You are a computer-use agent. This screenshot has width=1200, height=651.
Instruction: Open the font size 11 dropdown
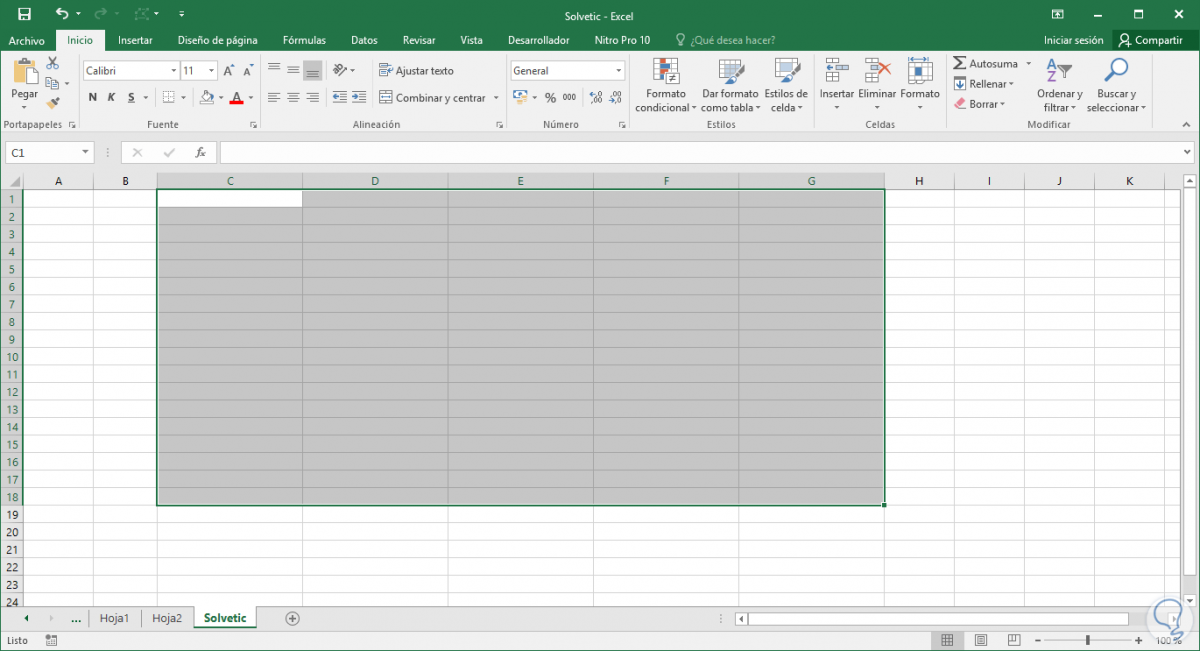[x=212, y=71]
